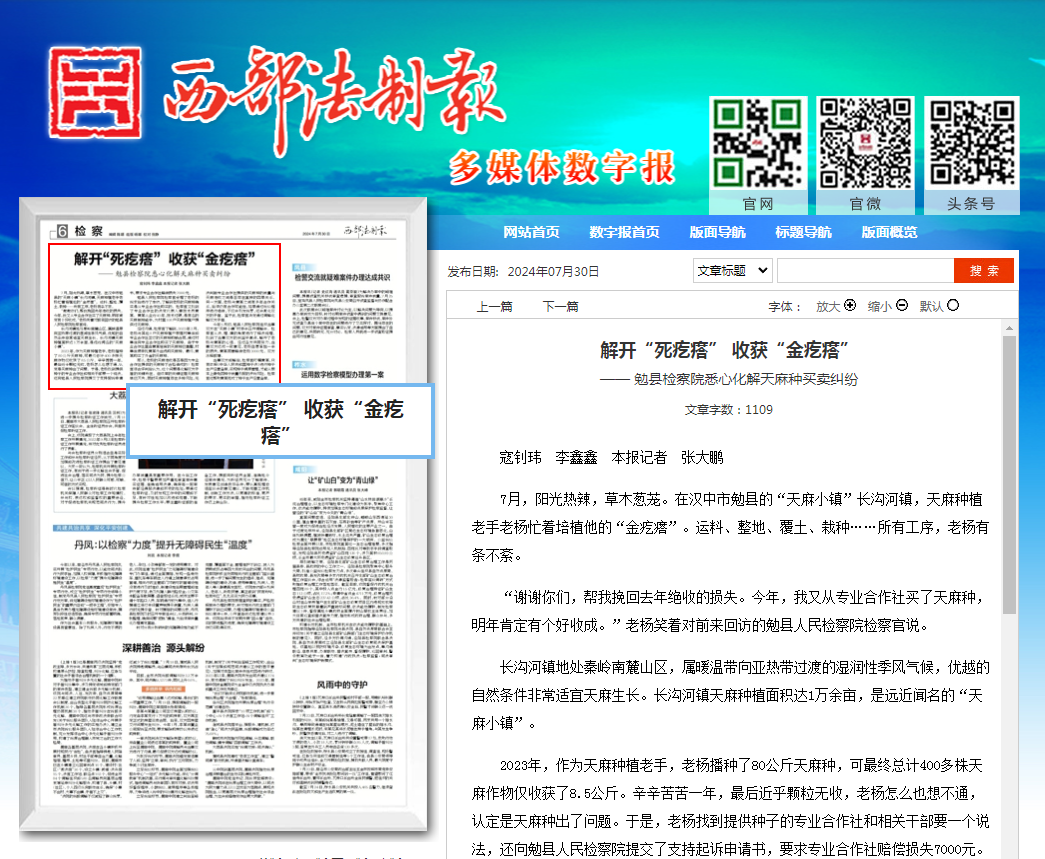Click the subtitle 勉县检察院悉心化解天麻种买卖纠纷

tap(729, 379)
